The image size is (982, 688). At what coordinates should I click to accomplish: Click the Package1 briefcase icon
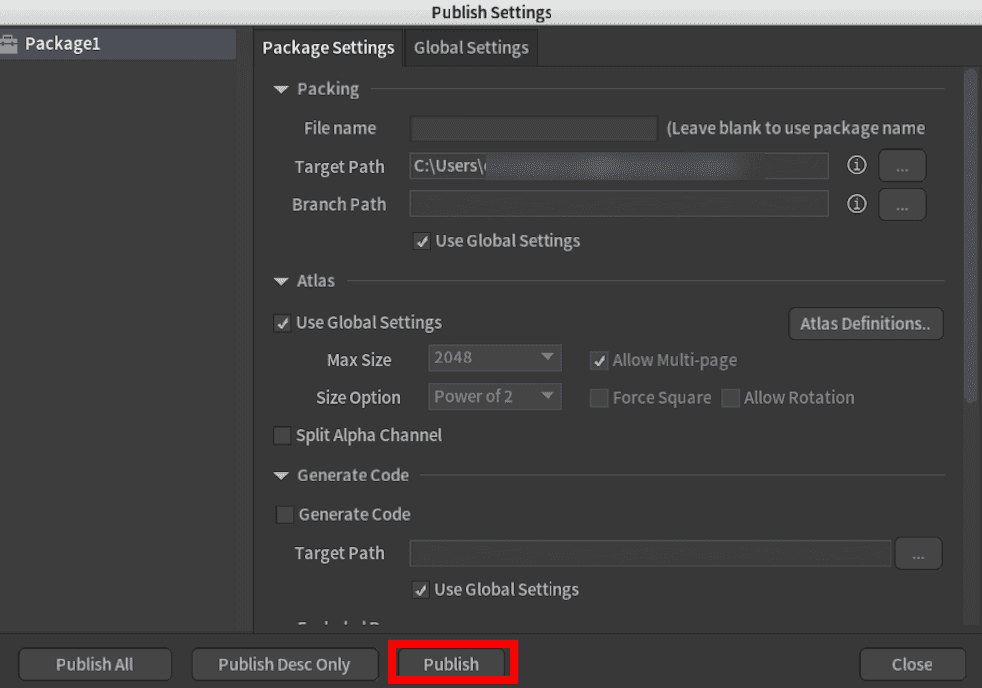(x=10, y=44)
